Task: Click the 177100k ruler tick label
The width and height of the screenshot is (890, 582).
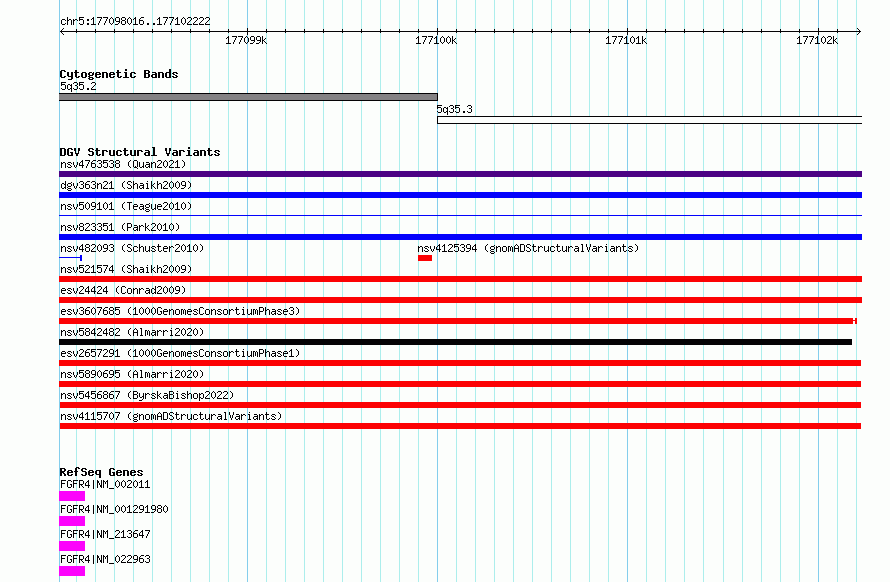Action: click(x=436, y=40)
